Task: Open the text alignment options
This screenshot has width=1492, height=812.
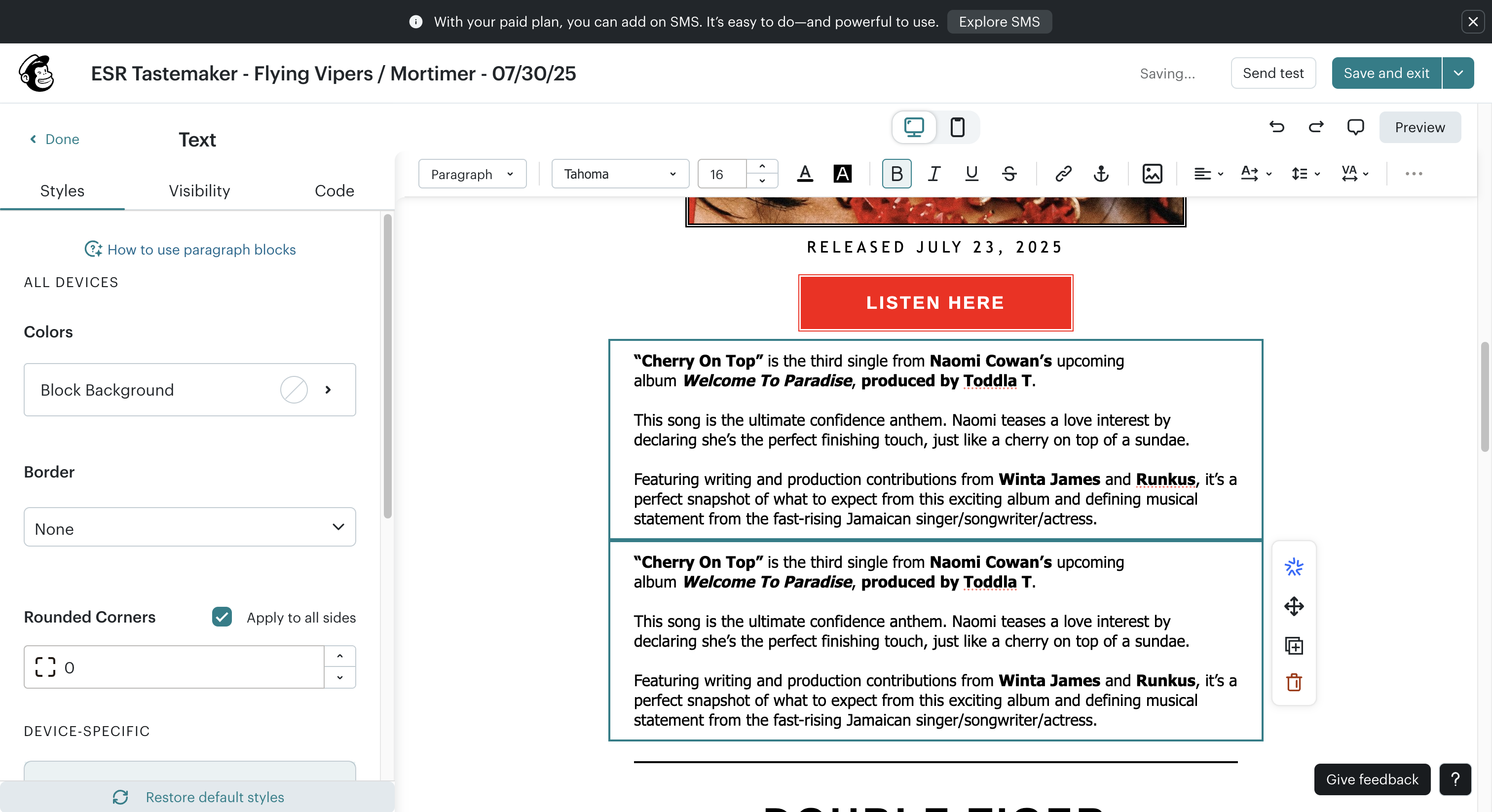Action: [1208, 174]
